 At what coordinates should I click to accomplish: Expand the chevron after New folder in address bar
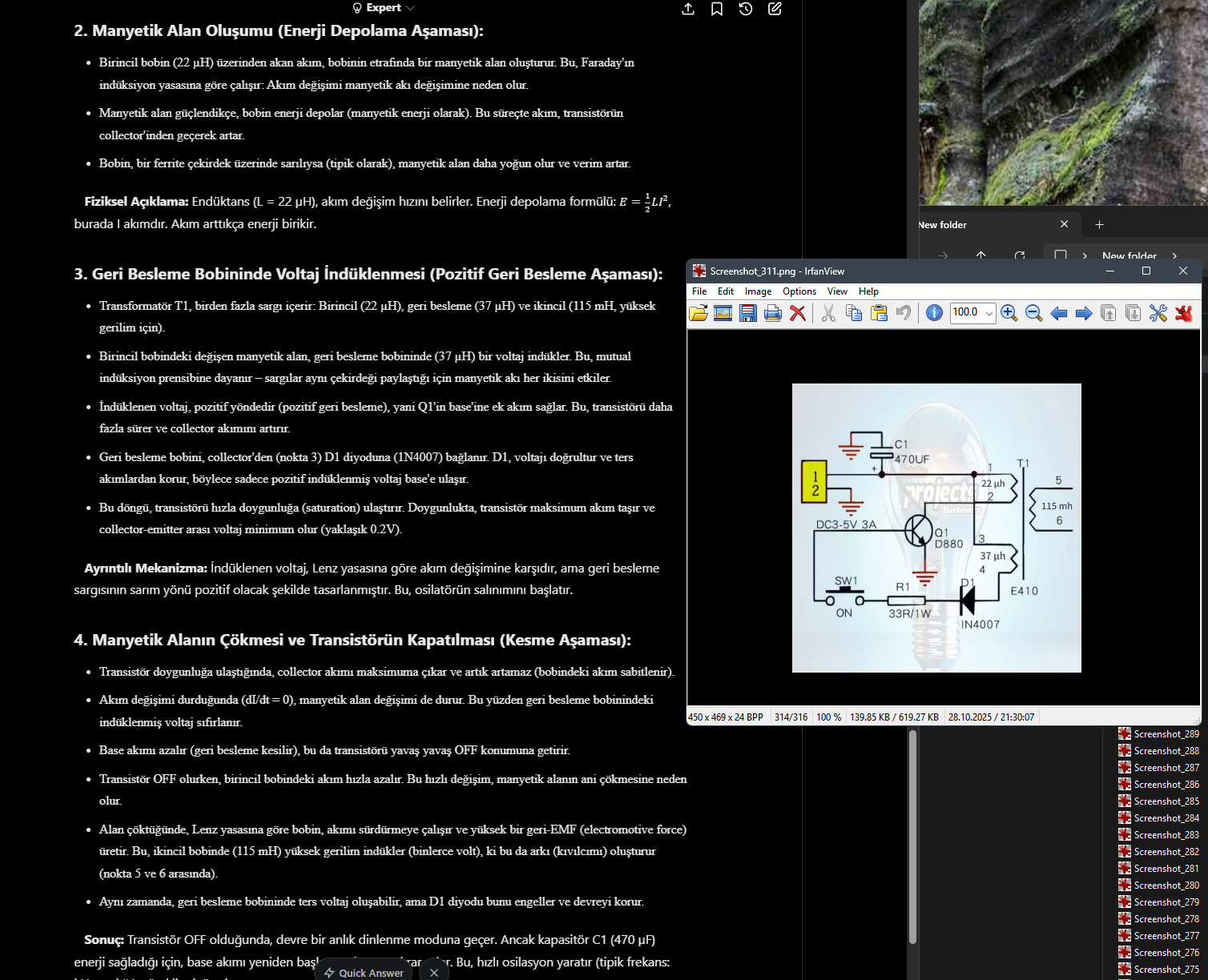point(1174,255)
